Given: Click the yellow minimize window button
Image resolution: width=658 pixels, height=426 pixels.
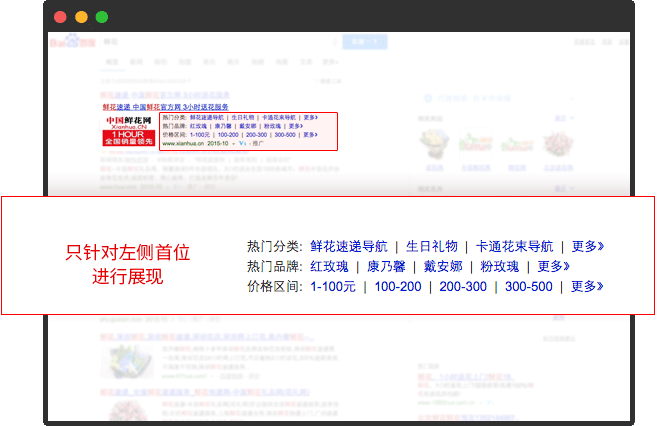Looking at the screenshot, I should (x=80, y=17).
